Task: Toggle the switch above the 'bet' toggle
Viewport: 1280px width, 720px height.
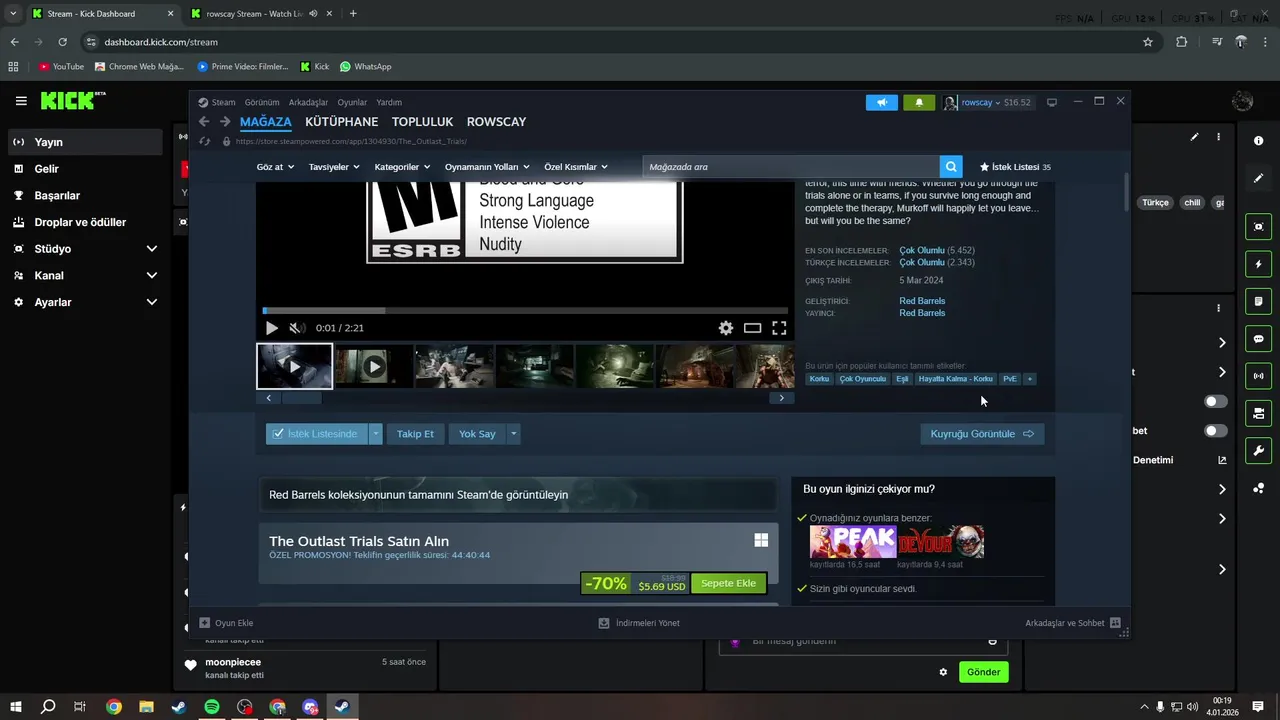Action: [x=1216, y=401]
